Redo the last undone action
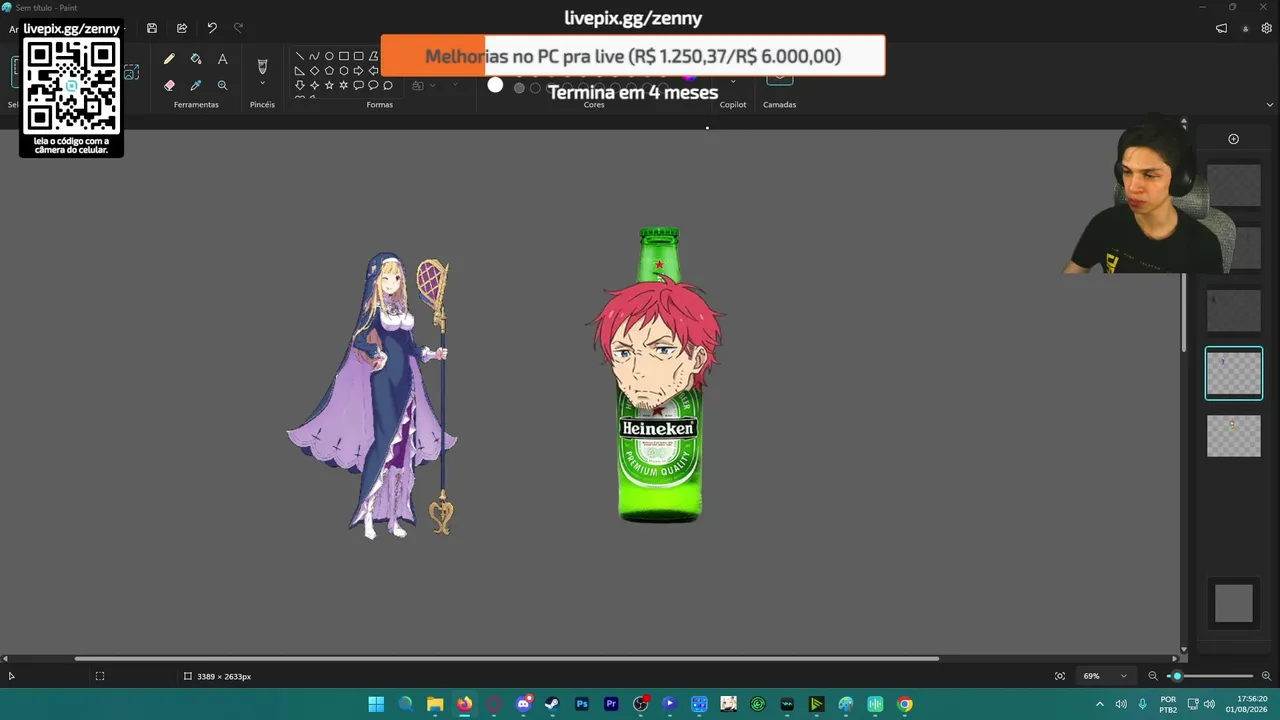The image size is (1280, 720). (x=238, y=28)
